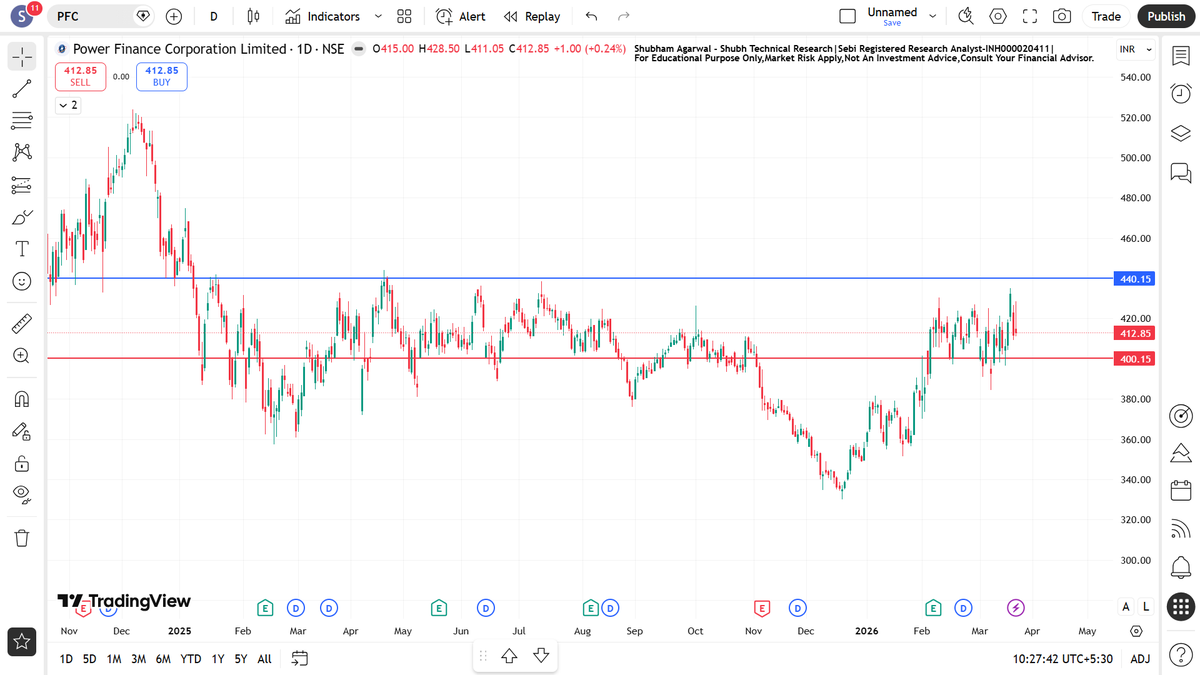Screen dimensions: 1200x675
Task: Open quick search icon
Action: pos(966,16)
